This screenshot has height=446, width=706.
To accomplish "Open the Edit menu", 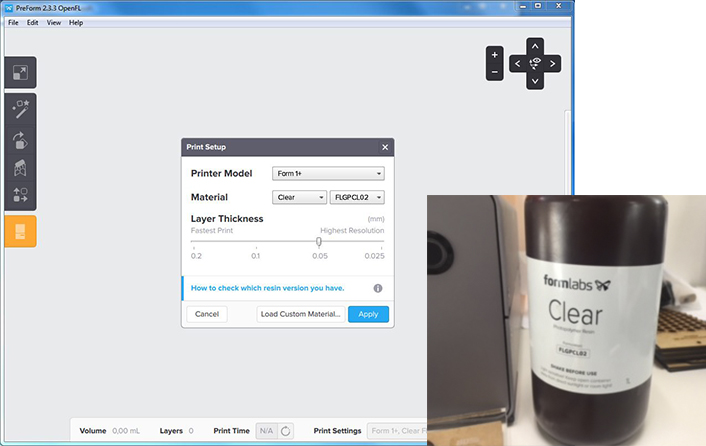I will pos(32,23).
